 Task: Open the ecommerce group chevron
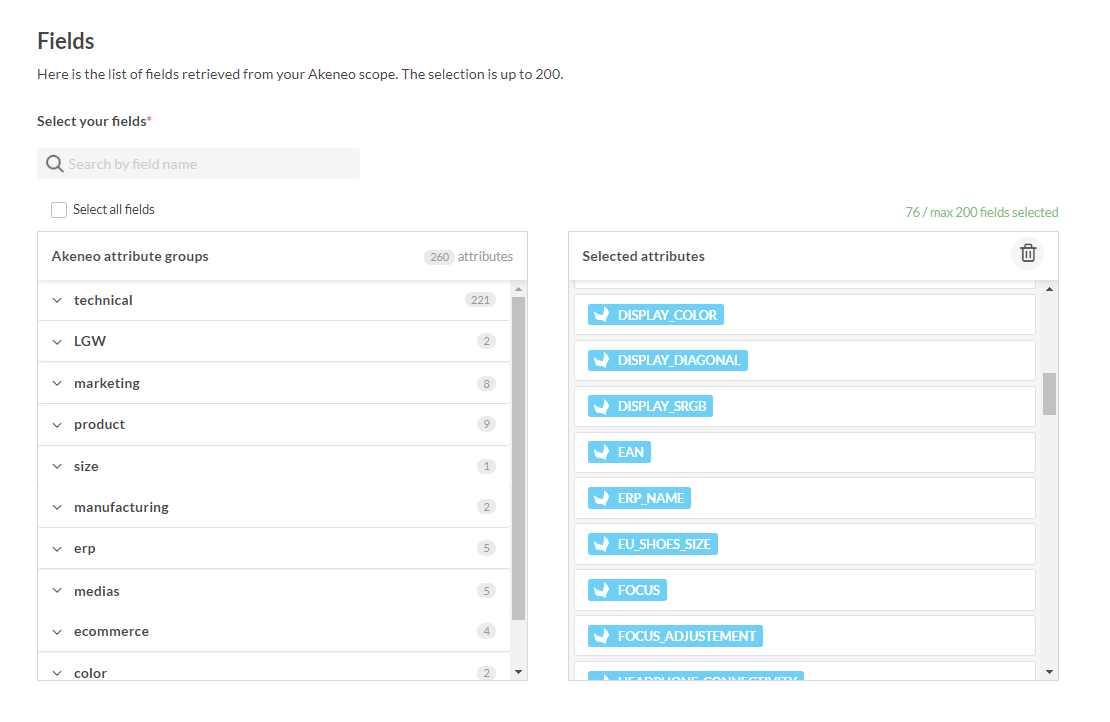(x=57, y=631)
